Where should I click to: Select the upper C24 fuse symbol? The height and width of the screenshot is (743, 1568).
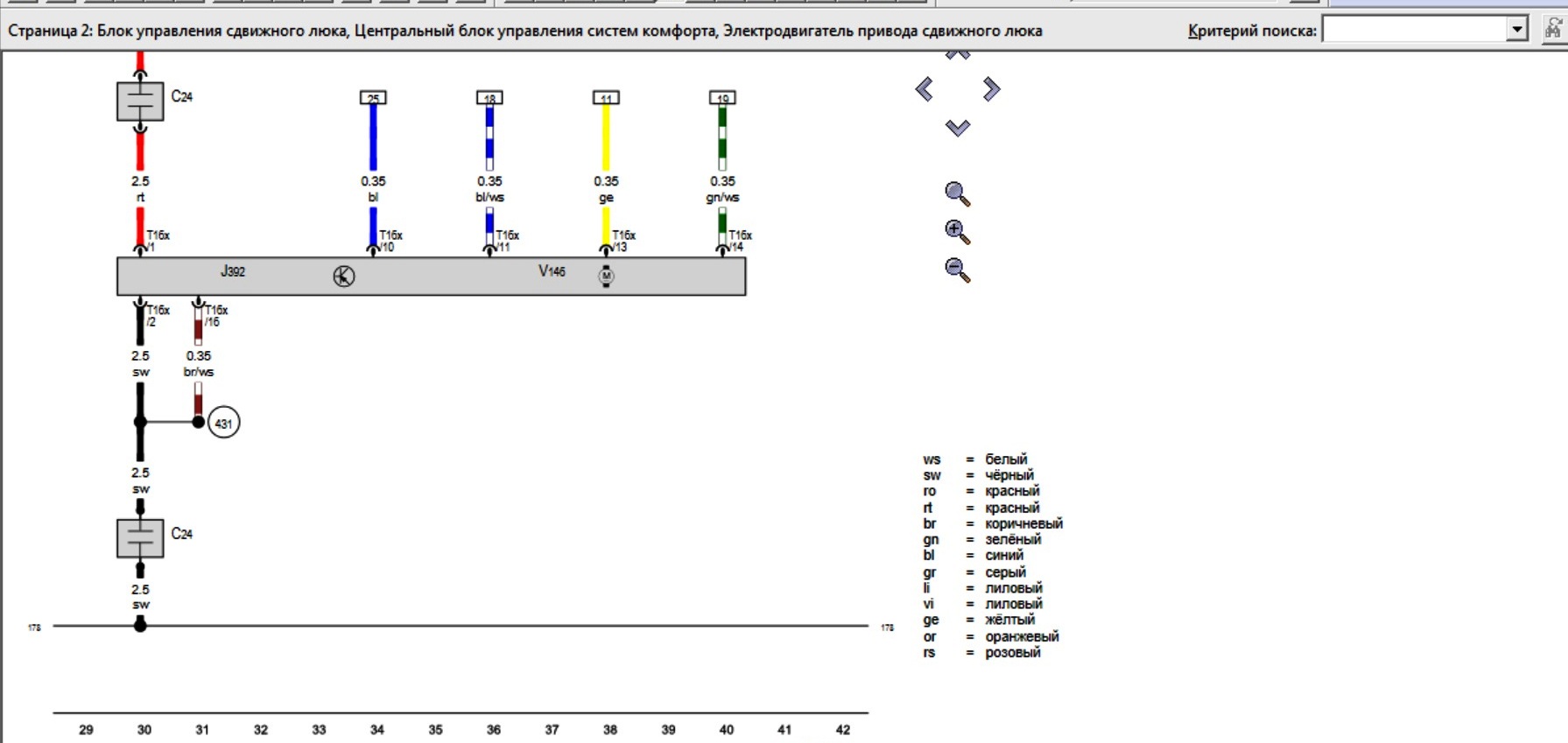click(140, 102)
